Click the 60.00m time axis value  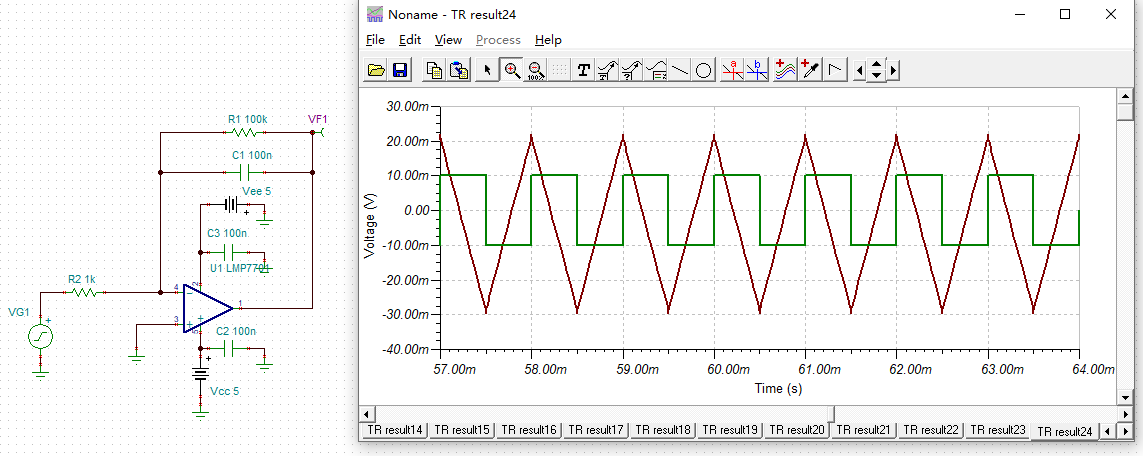pos(728,370)
